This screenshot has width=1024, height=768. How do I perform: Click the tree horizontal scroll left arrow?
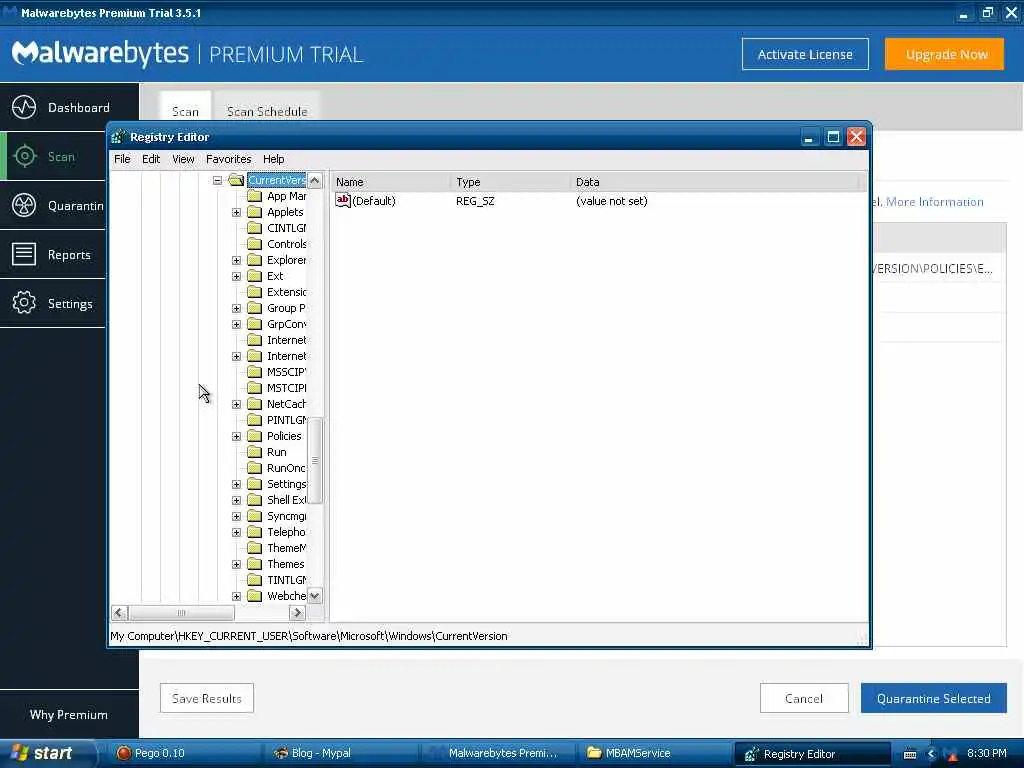119,613
